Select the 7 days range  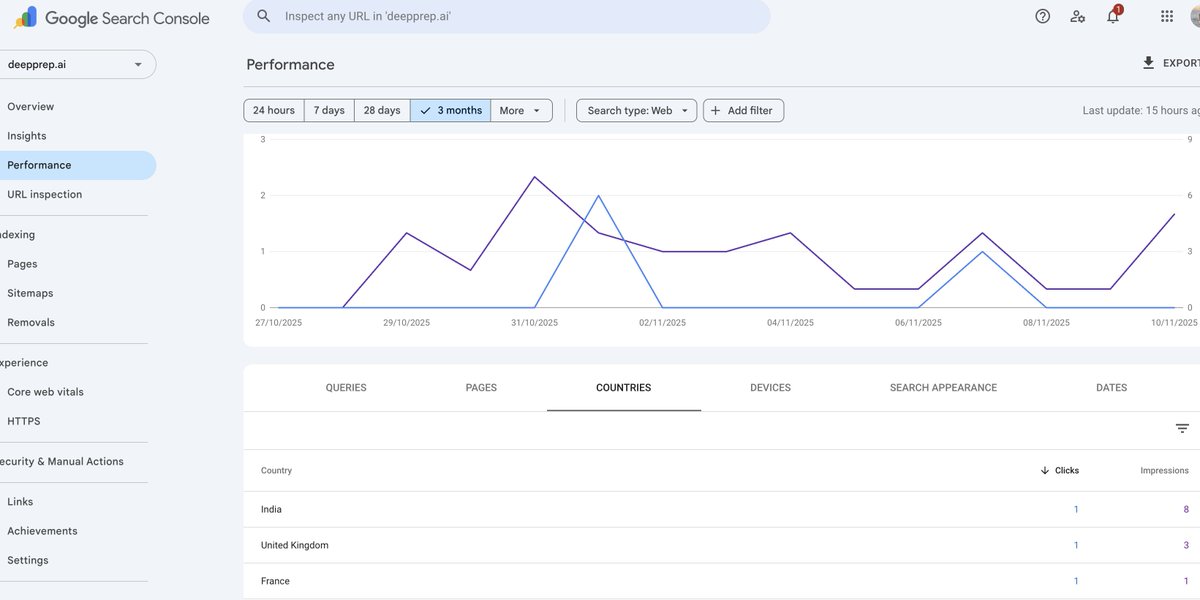coord(329,110)
